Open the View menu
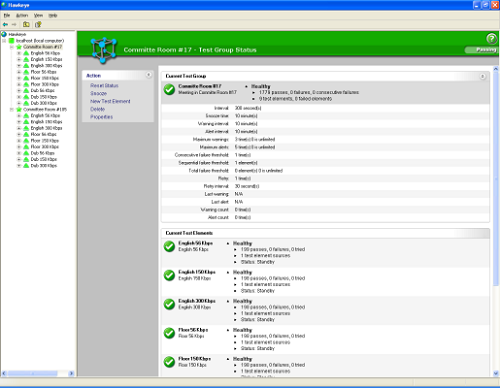Viewport: 500px width, 388px height. coord(38,15)
